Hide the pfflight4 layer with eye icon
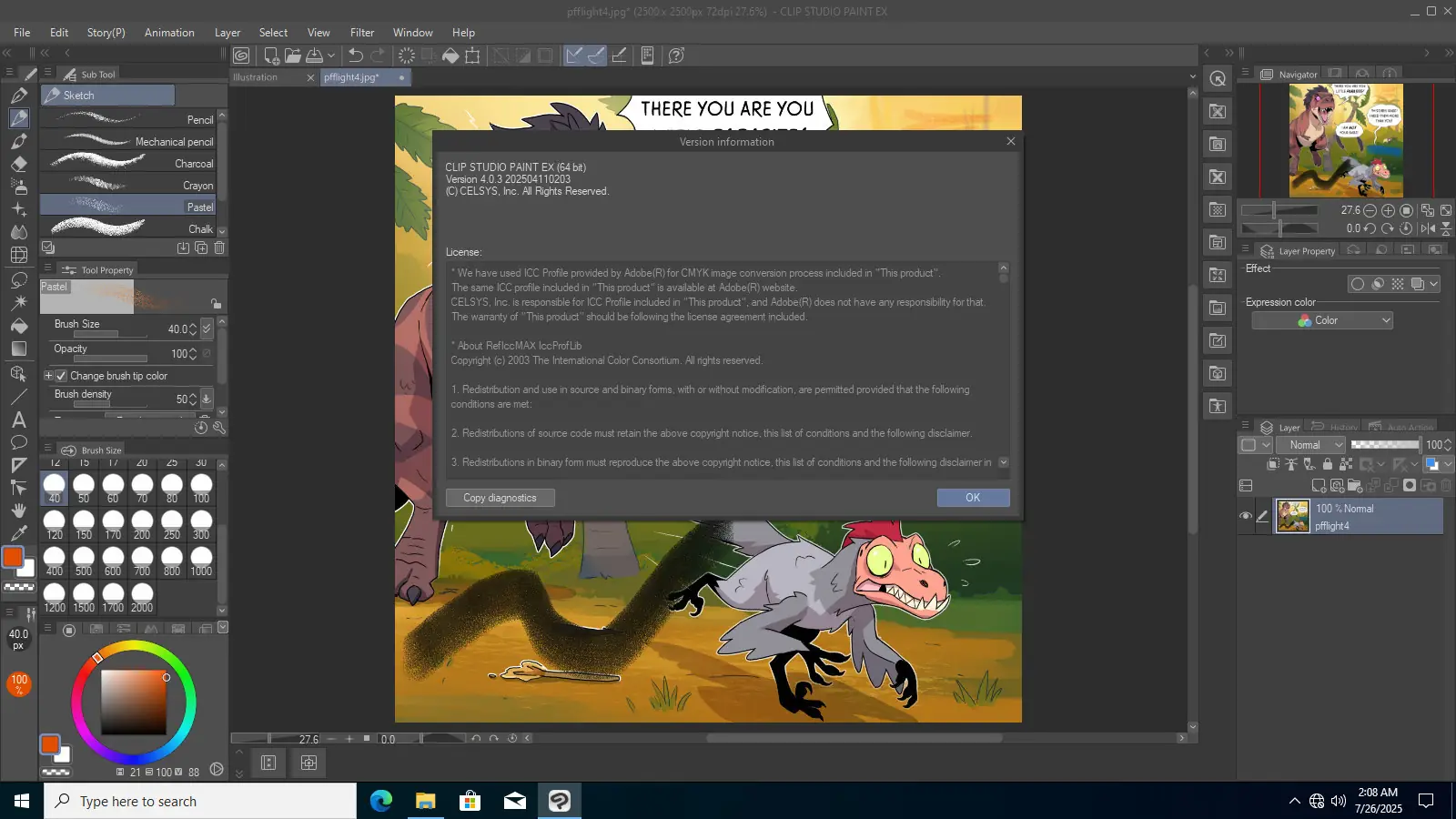 click(x=1246, y=516)
